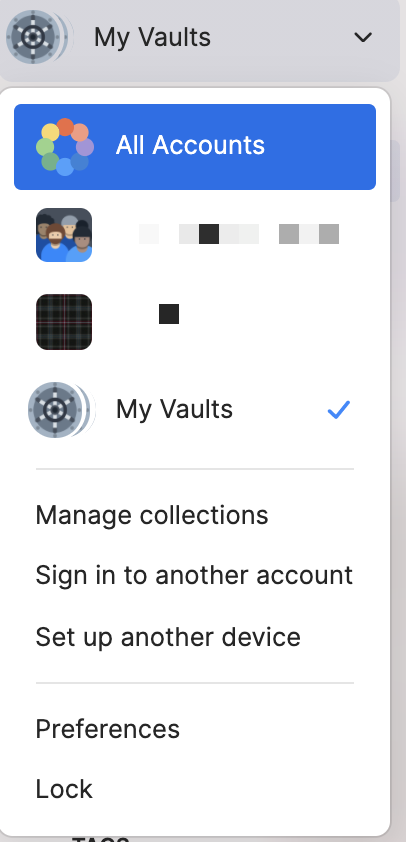
Task: Open Preferences from the menu
Action: tap(107, 729)
